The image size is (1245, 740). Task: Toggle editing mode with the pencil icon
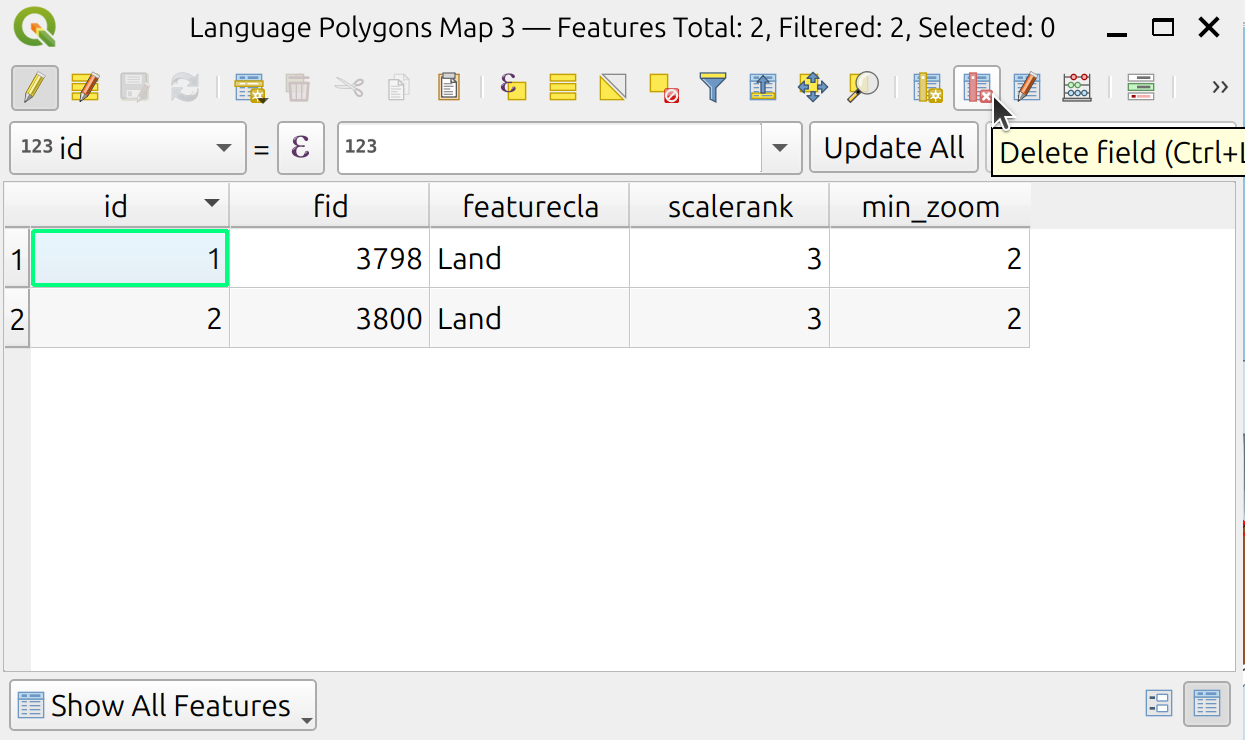pos(35,88)
